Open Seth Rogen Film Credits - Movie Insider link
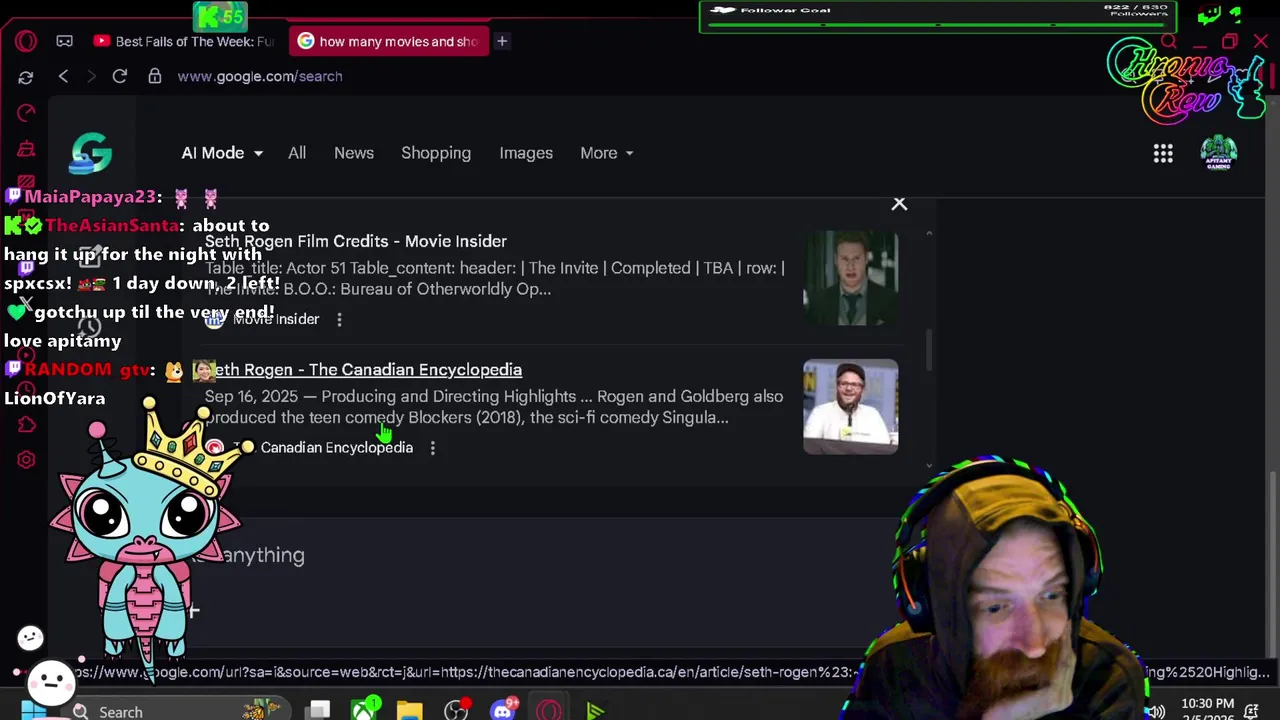The image size is (1280, 720). click(356, 241)
